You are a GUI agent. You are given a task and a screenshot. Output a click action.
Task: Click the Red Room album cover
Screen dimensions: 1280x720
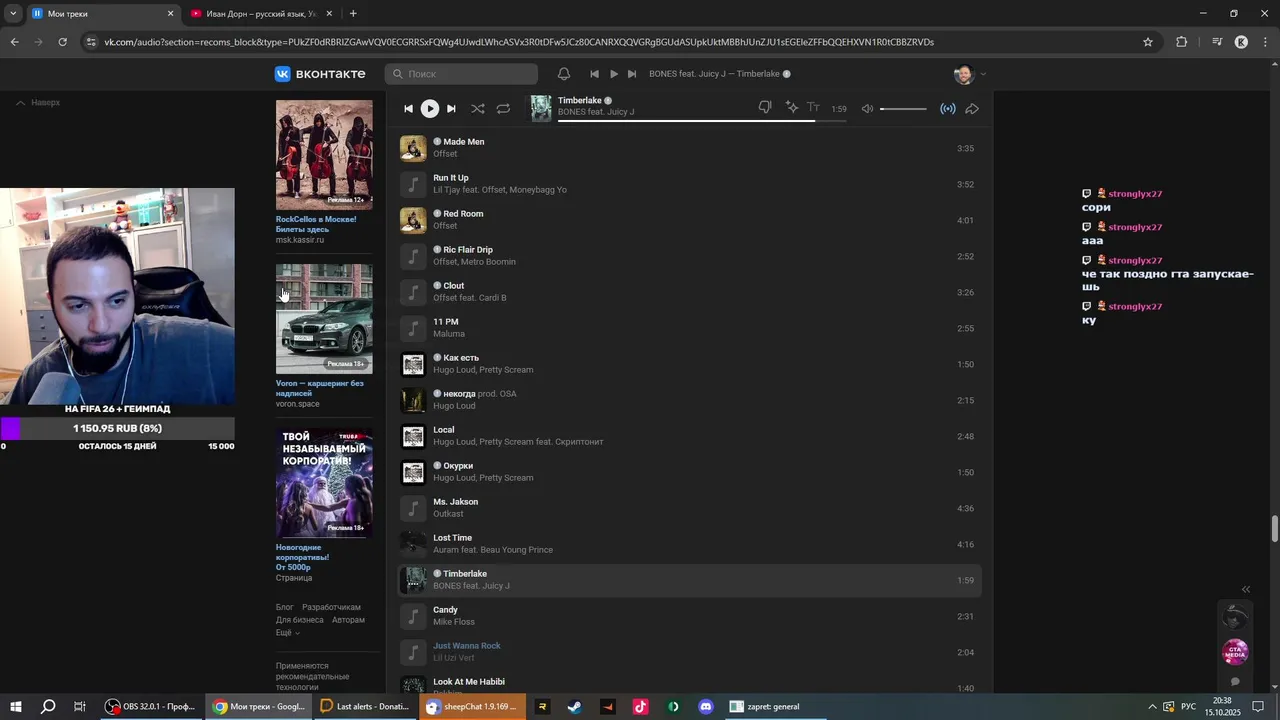413,220
